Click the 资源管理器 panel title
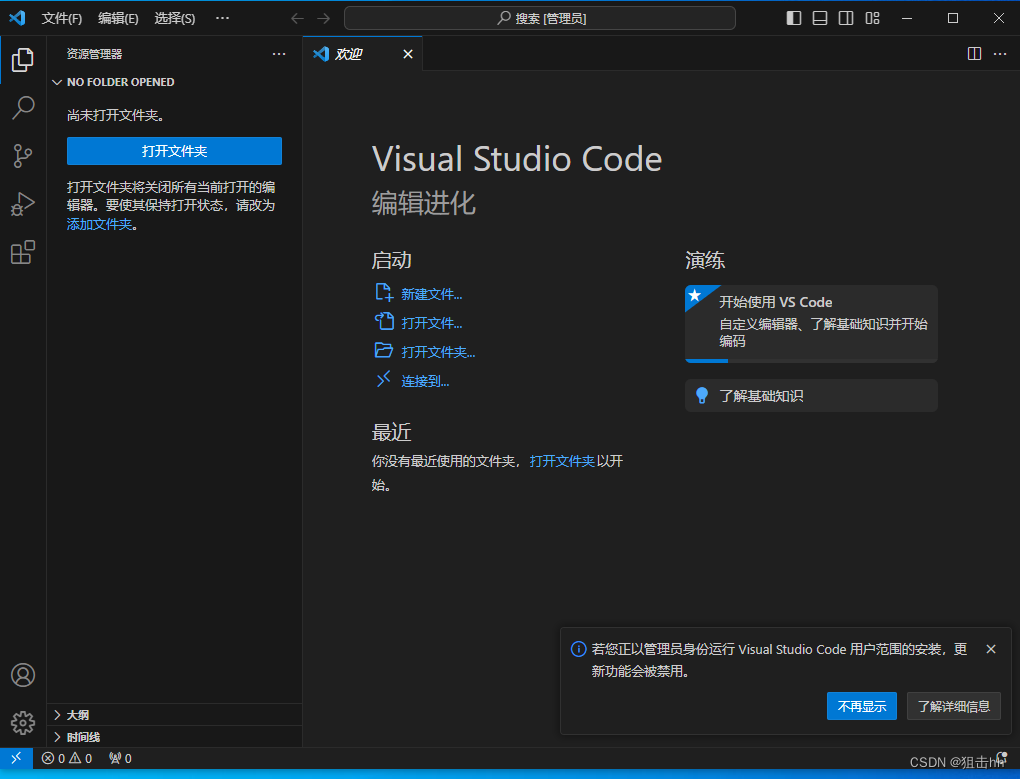 click(x=94, y=54)
